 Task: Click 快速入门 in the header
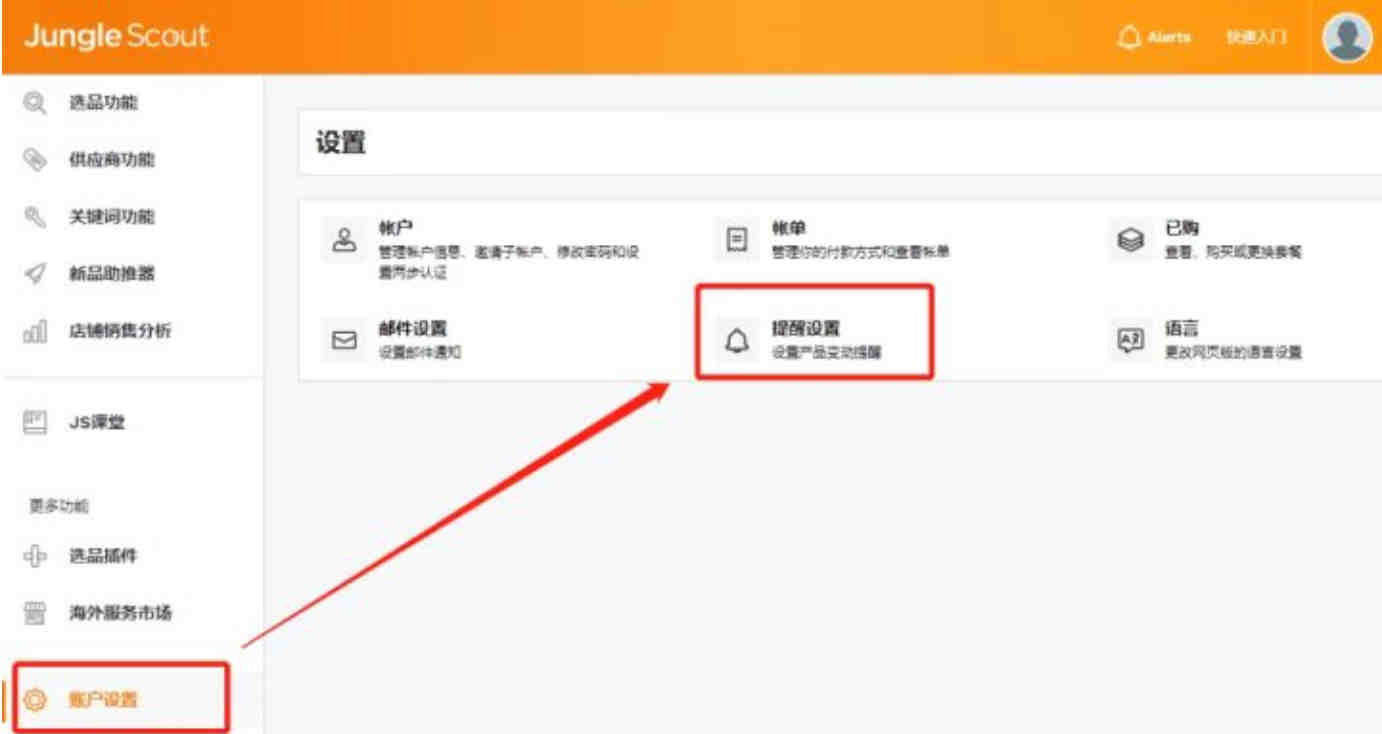click(x=1256, y=38)
